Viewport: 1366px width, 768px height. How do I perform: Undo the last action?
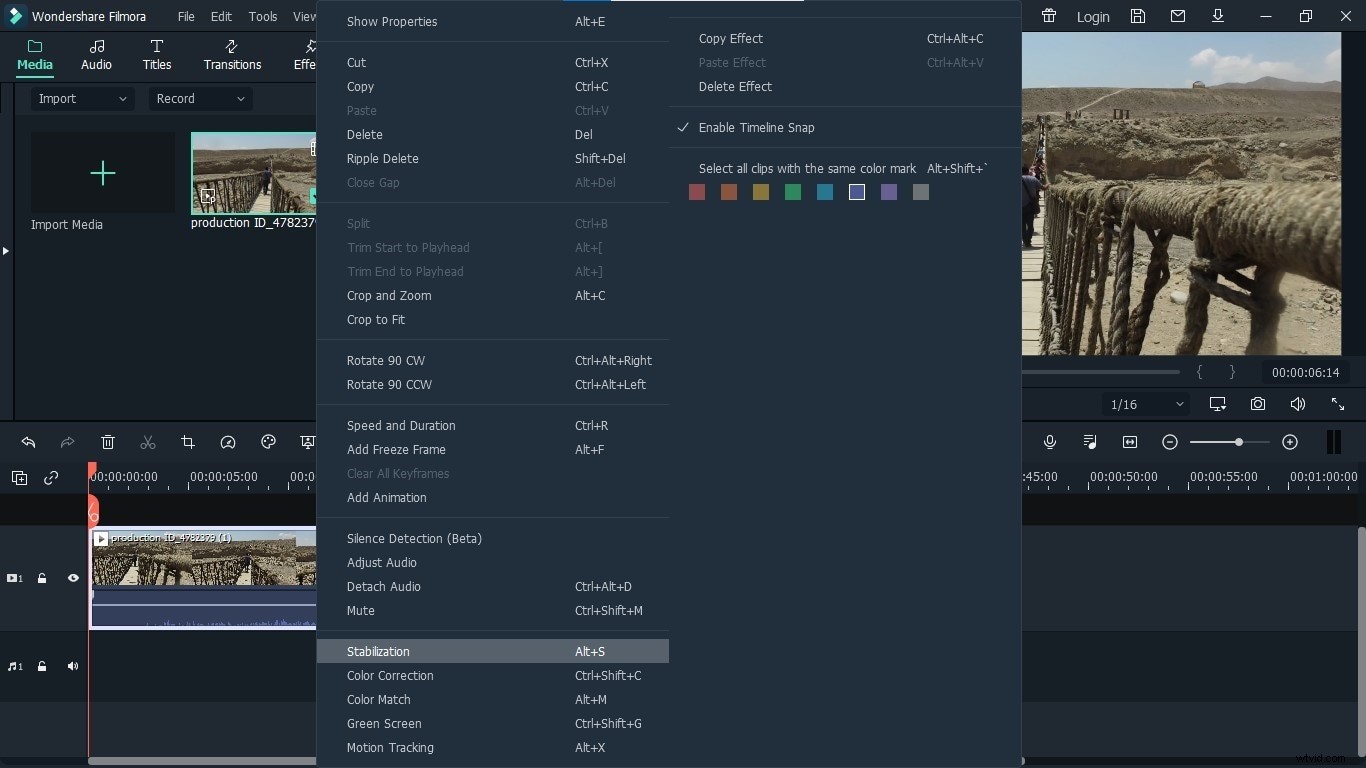coord(27,442)
